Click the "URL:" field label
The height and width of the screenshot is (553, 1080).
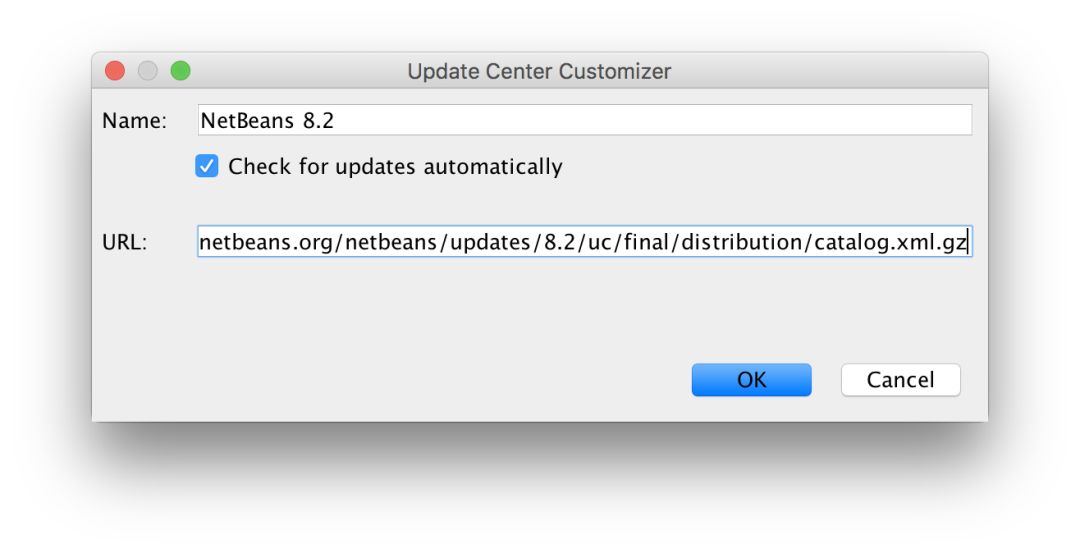tap(124, 243)
